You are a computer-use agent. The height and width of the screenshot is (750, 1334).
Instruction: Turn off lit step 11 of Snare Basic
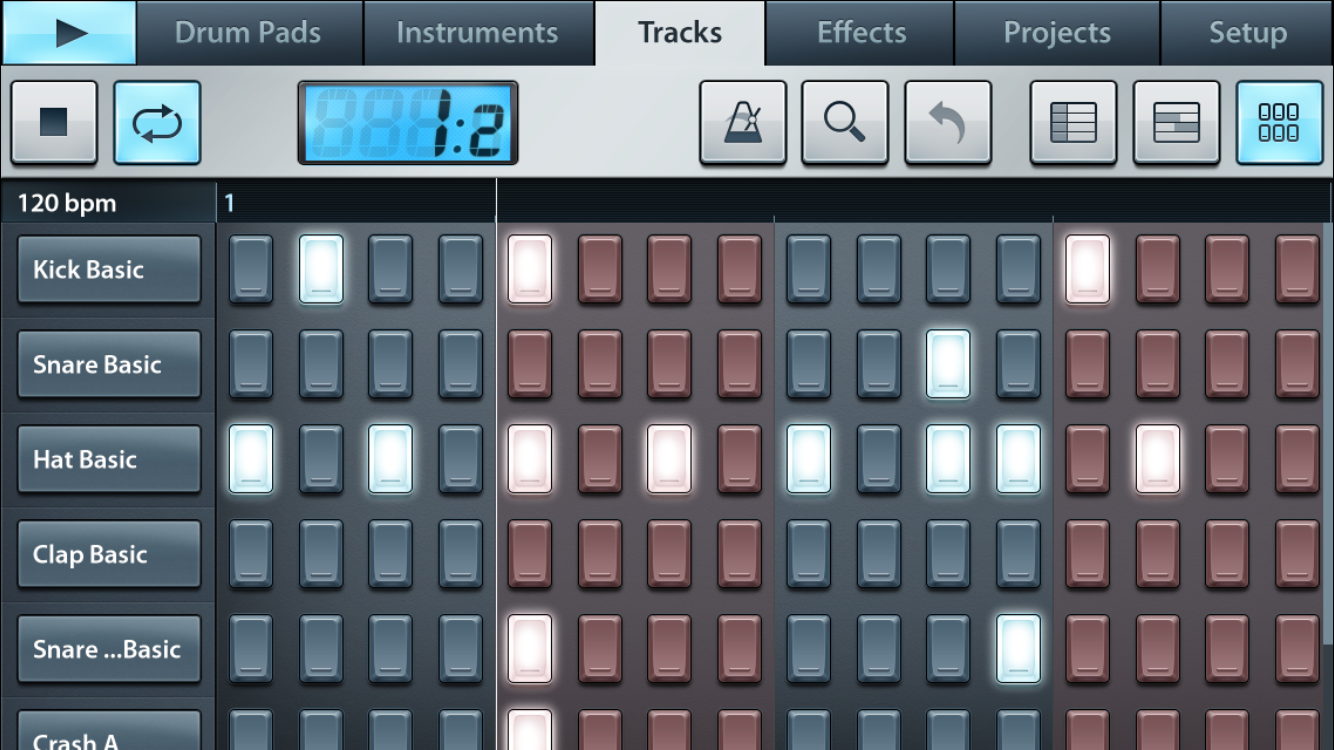coord(948,364)
